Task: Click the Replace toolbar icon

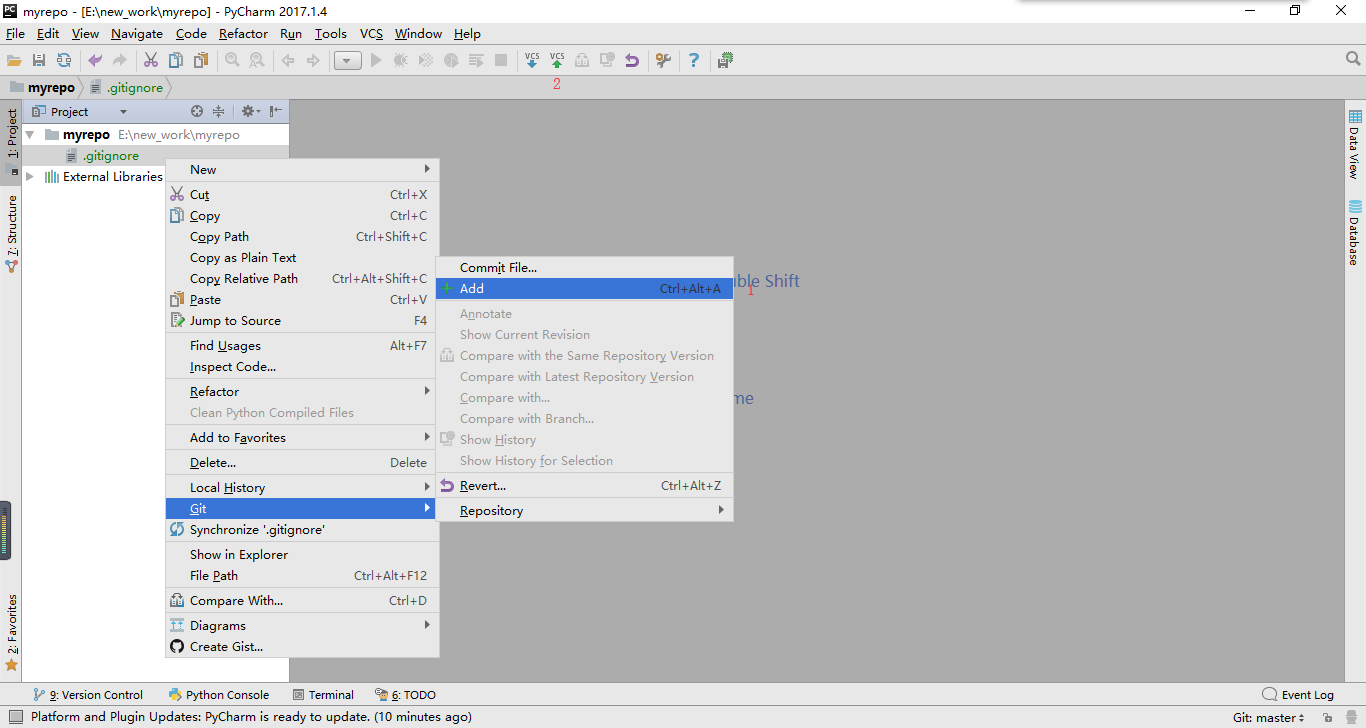Action: [257, 61]
